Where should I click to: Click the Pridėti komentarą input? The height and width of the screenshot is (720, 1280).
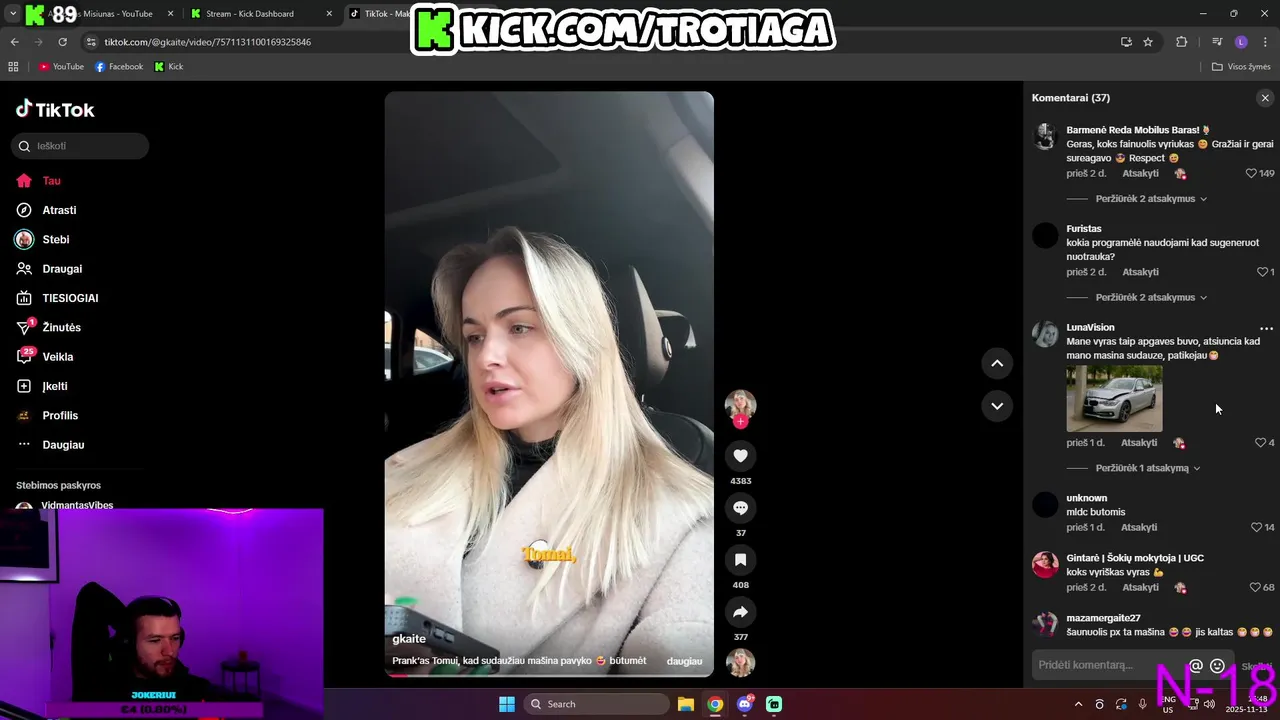point(1108,666)
